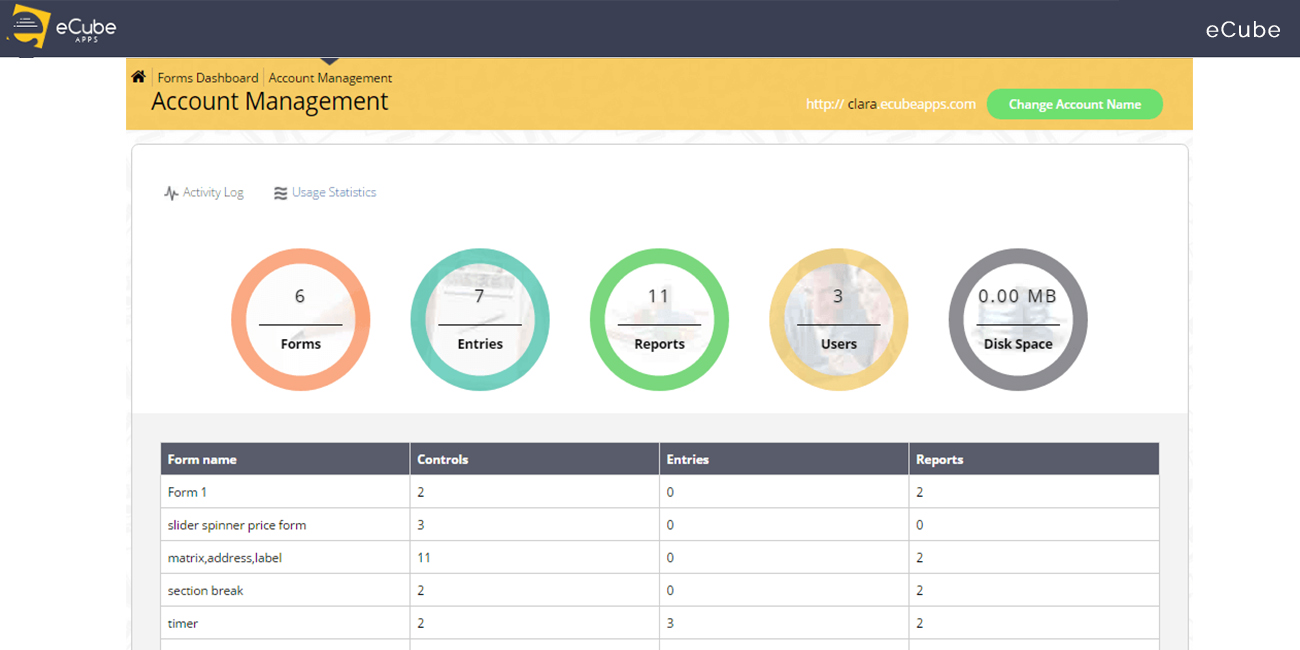This screenshot has width=1300, height=650.
Task: Click the Reports counter circle showing 11
Action: click(x=659, y=318)
